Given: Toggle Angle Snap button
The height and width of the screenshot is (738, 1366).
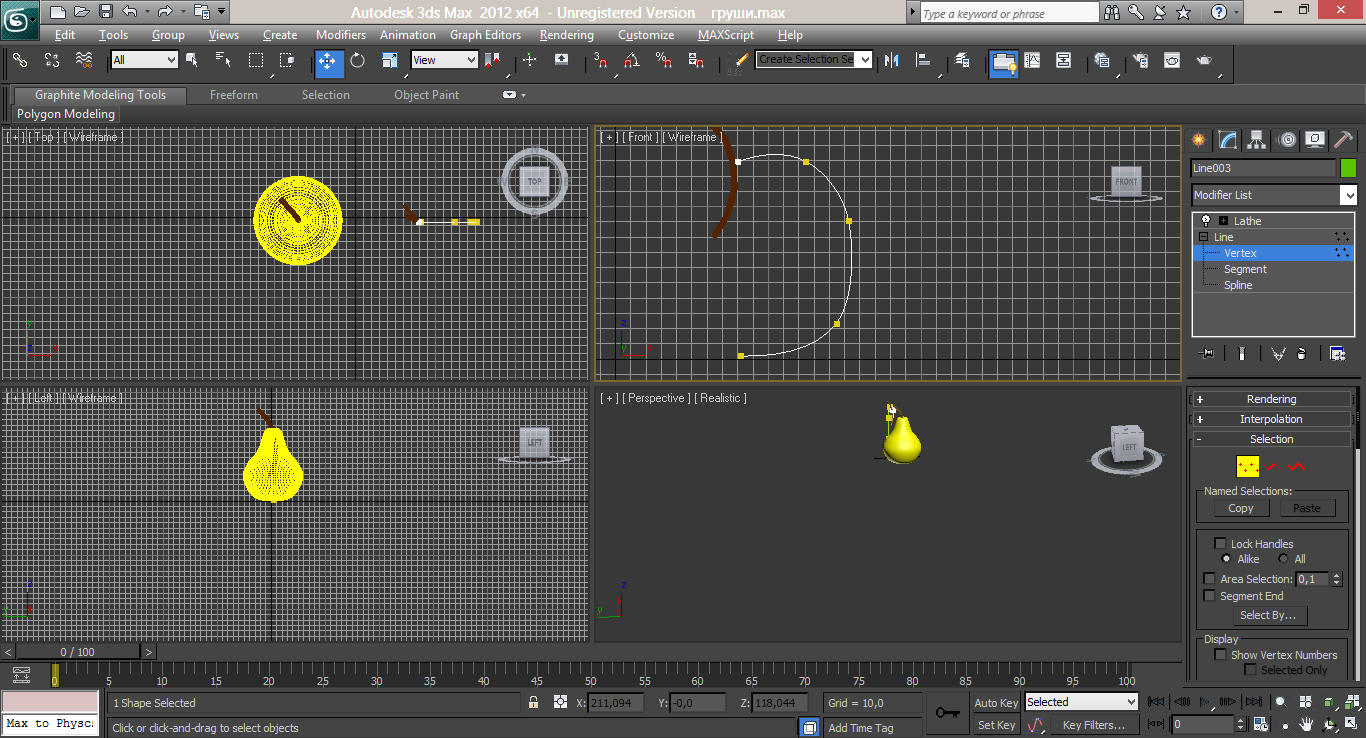Looking at the screenshot, I should (x=631, y=60).
